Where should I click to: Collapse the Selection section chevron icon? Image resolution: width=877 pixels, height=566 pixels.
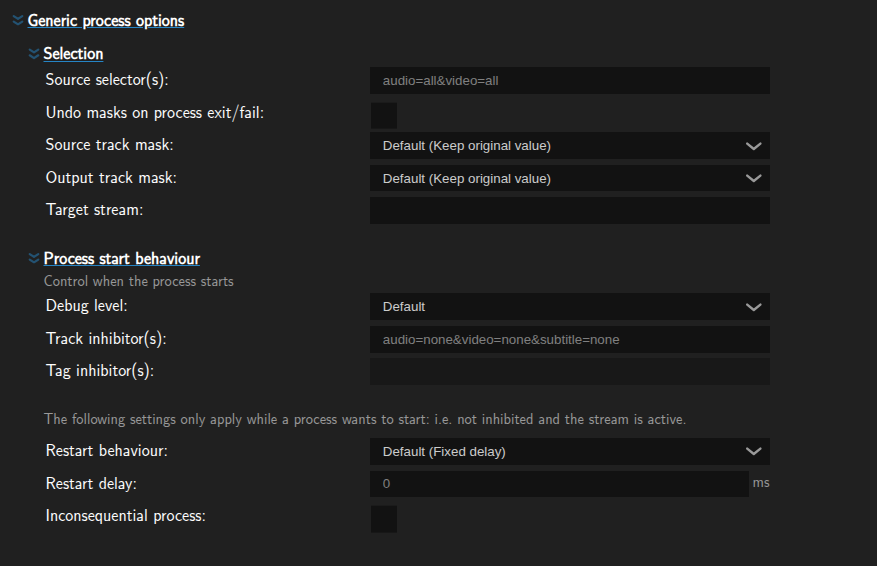[34, 54]
